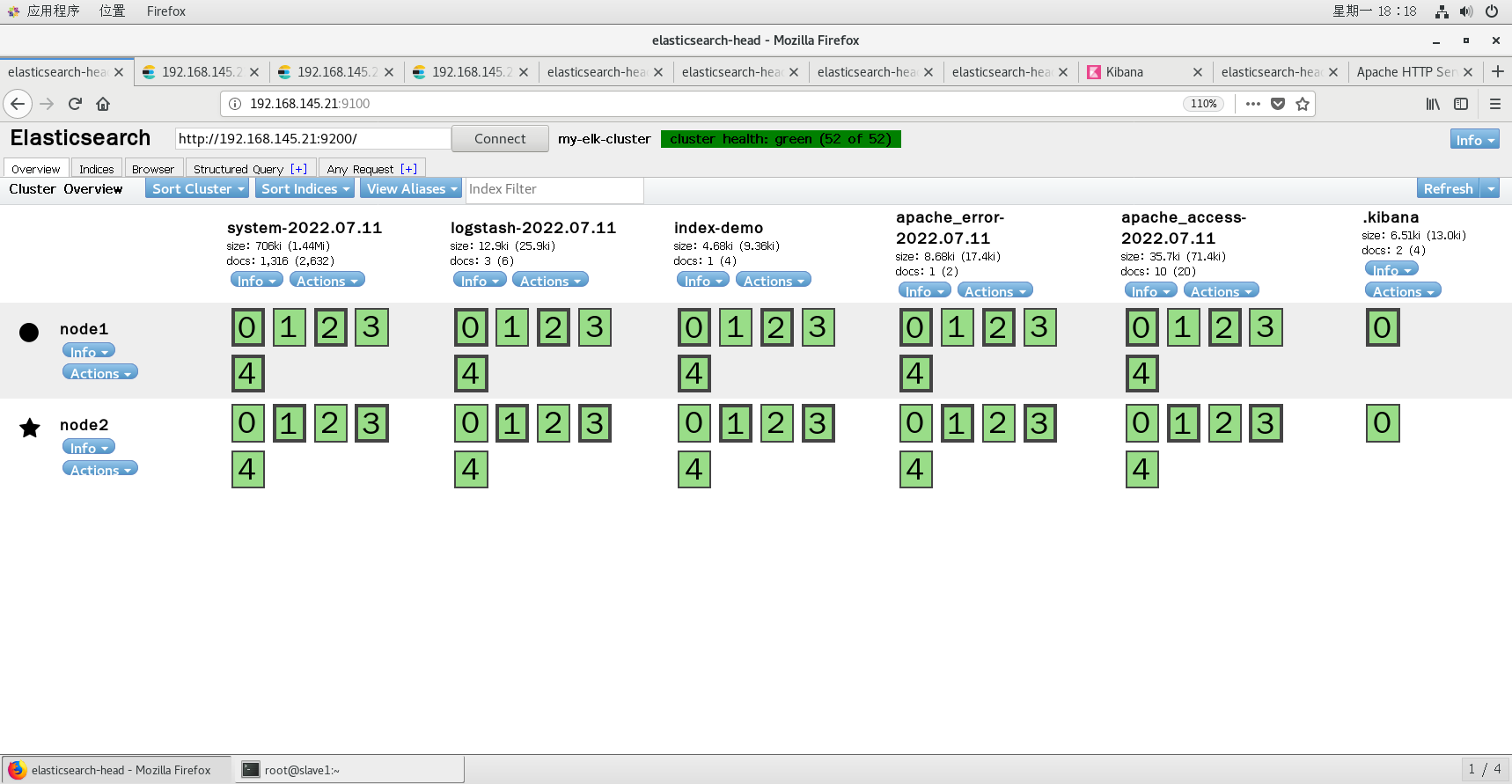Click Elasticsearch connection URL field
Image resolution: width=1512 pixels, height=784 pixels.
[313, 138]
